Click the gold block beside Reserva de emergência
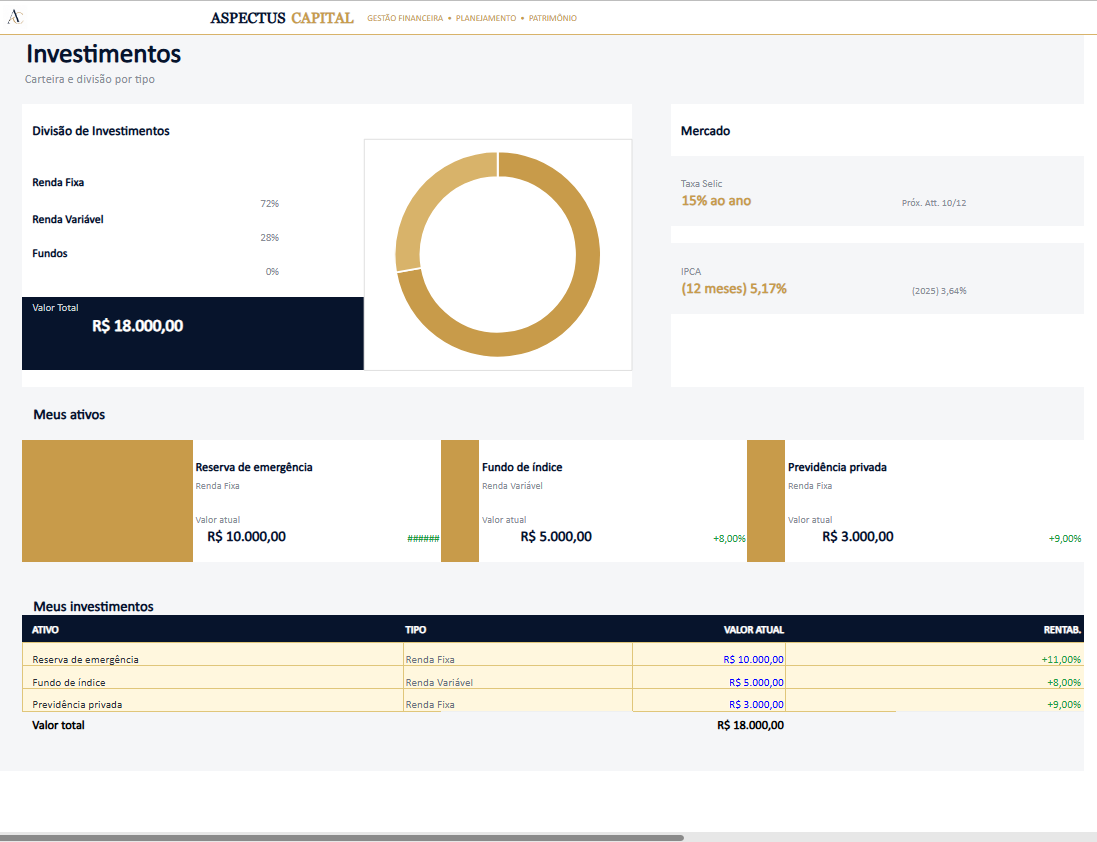 107,501
